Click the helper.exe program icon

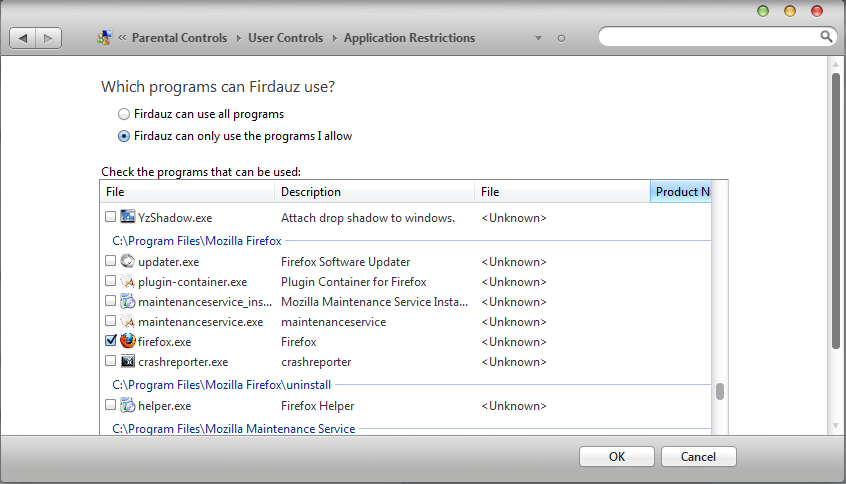click(127, 405)
